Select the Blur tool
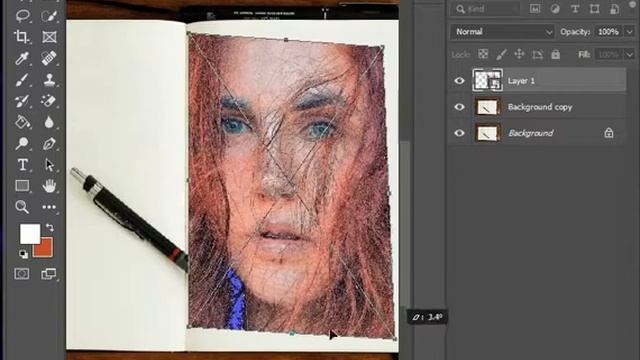This screenshot has width=640, height=360. 49,122
